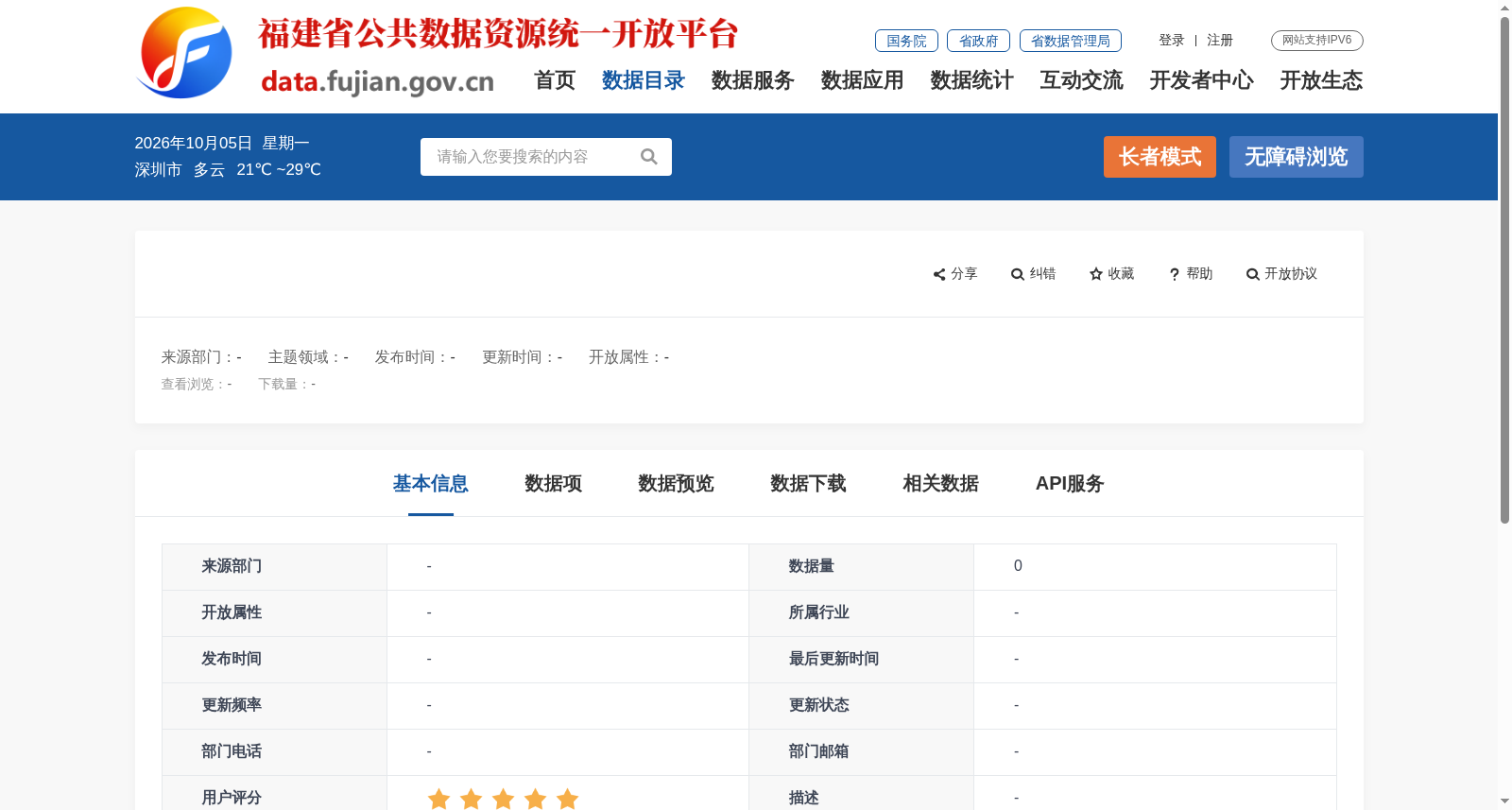The height and width of the screenshot is (810, 1512).
Task: Show the API服务 tab
Action: point(1070,484)
